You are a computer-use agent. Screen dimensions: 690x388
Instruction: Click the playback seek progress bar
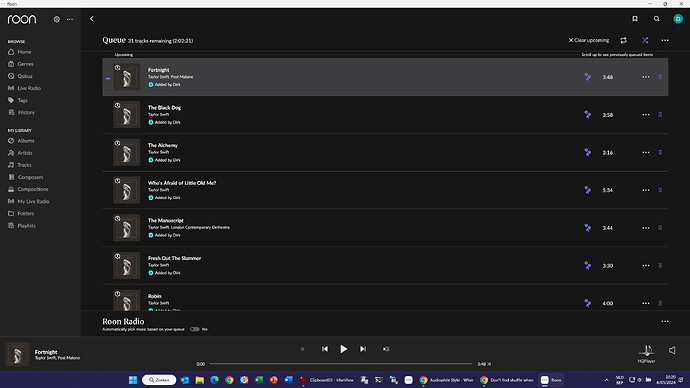point(341,364)
